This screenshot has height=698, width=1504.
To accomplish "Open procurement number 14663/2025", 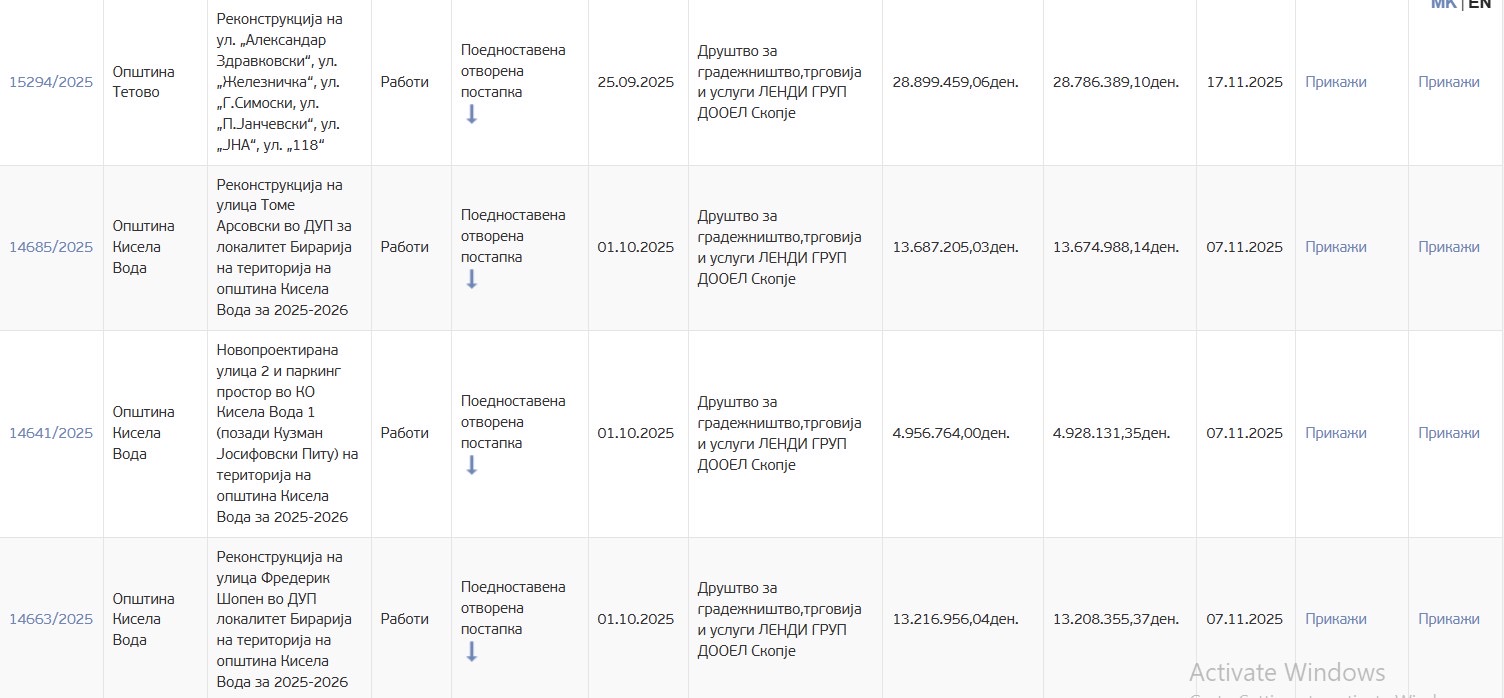I will 51,619.
